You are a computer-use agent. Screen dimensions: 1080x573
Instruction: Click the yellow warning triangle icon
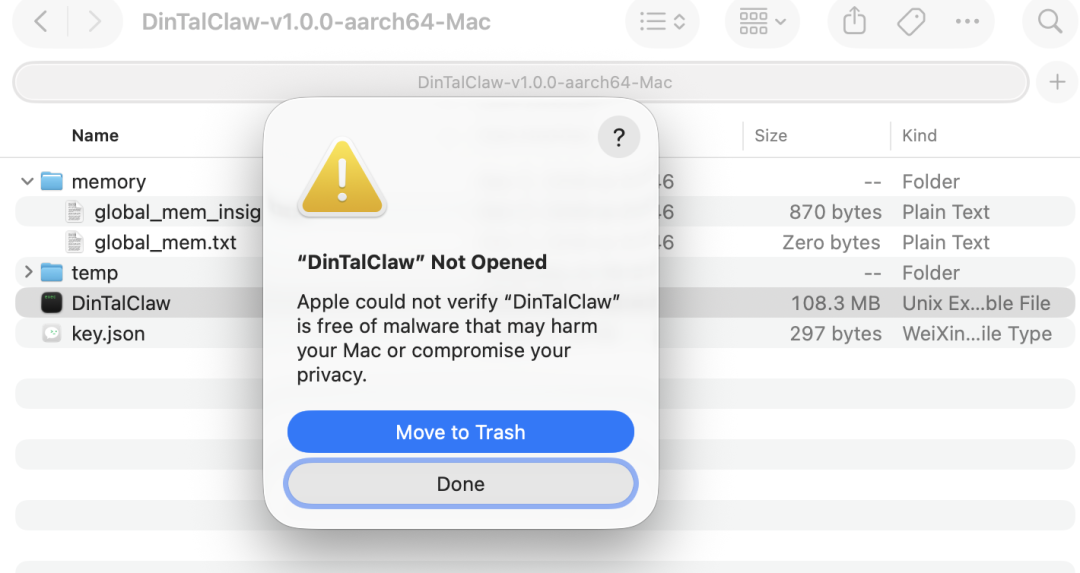click(343, 179)
